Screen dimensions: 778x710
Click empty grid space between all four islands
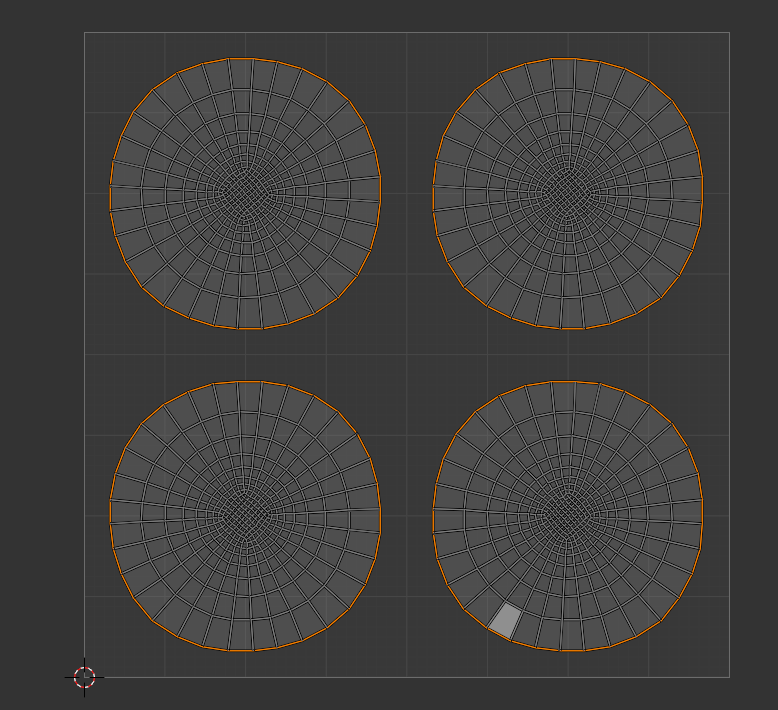pos(407,355)
